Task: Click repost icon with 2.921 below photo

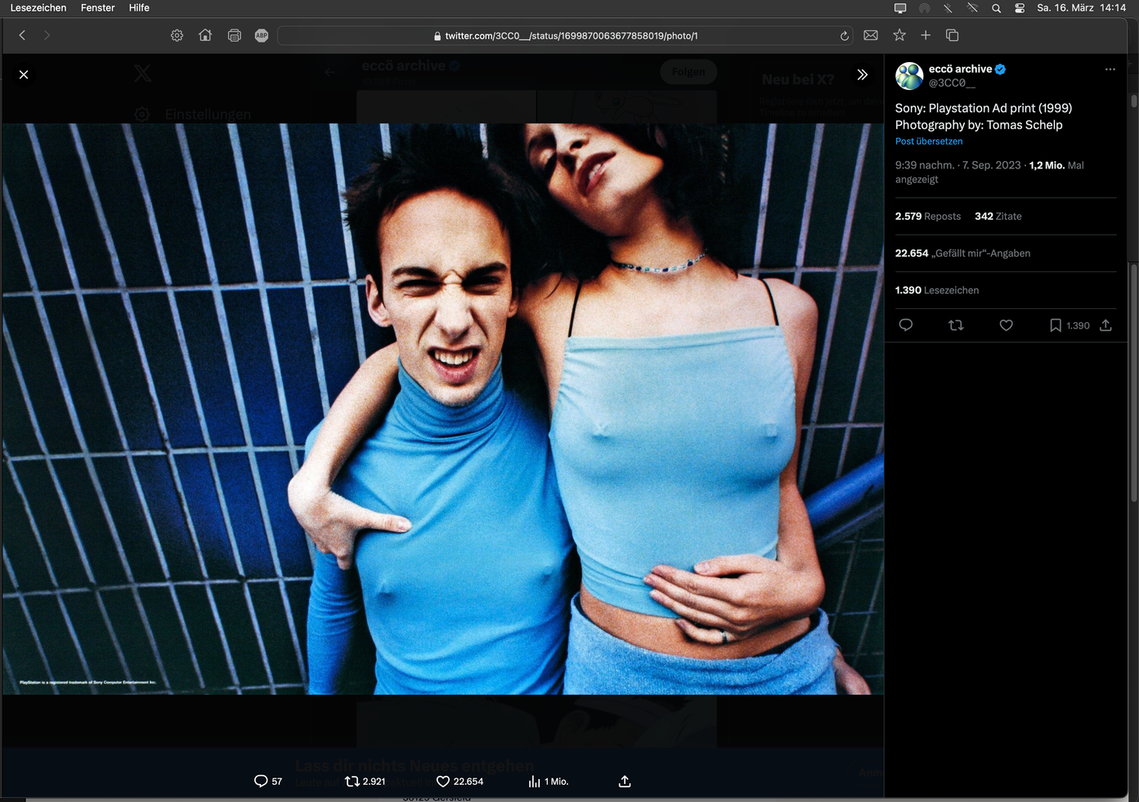Action: pos(365,781)
